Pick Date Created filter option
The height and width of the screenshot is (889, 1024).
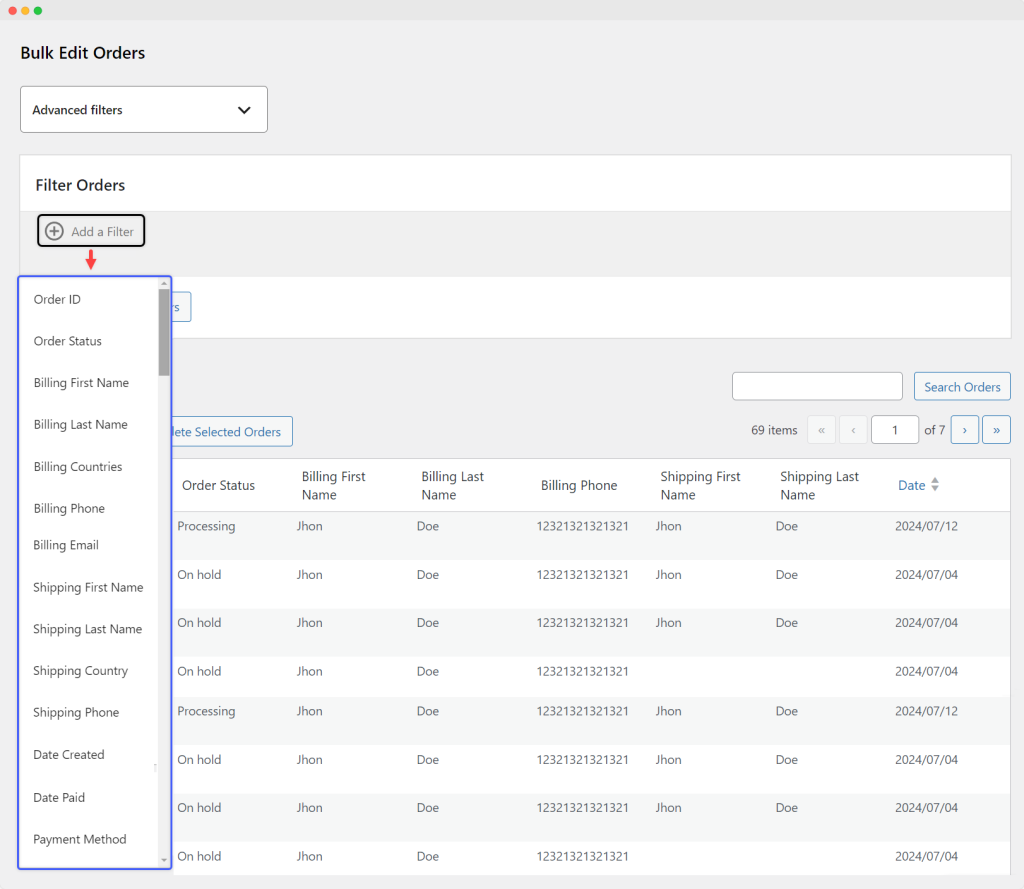[x=69, y=755]
